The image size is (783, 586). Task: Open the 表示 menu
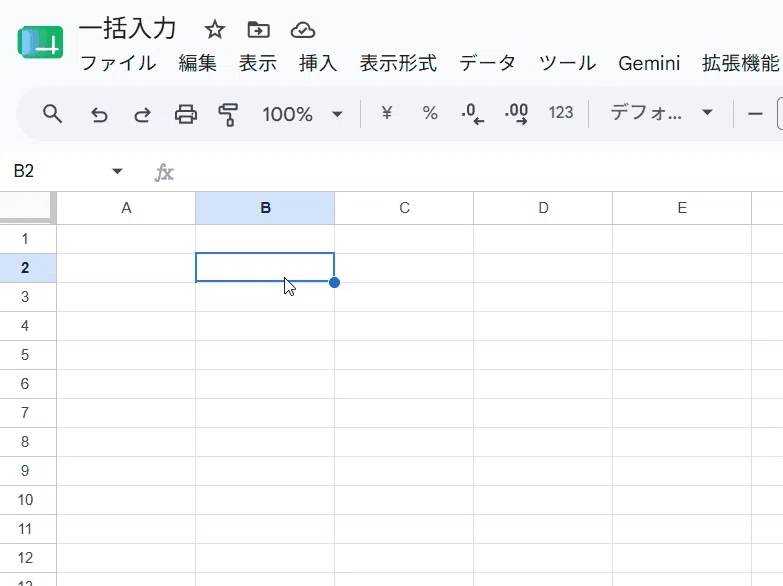point(258,63)
